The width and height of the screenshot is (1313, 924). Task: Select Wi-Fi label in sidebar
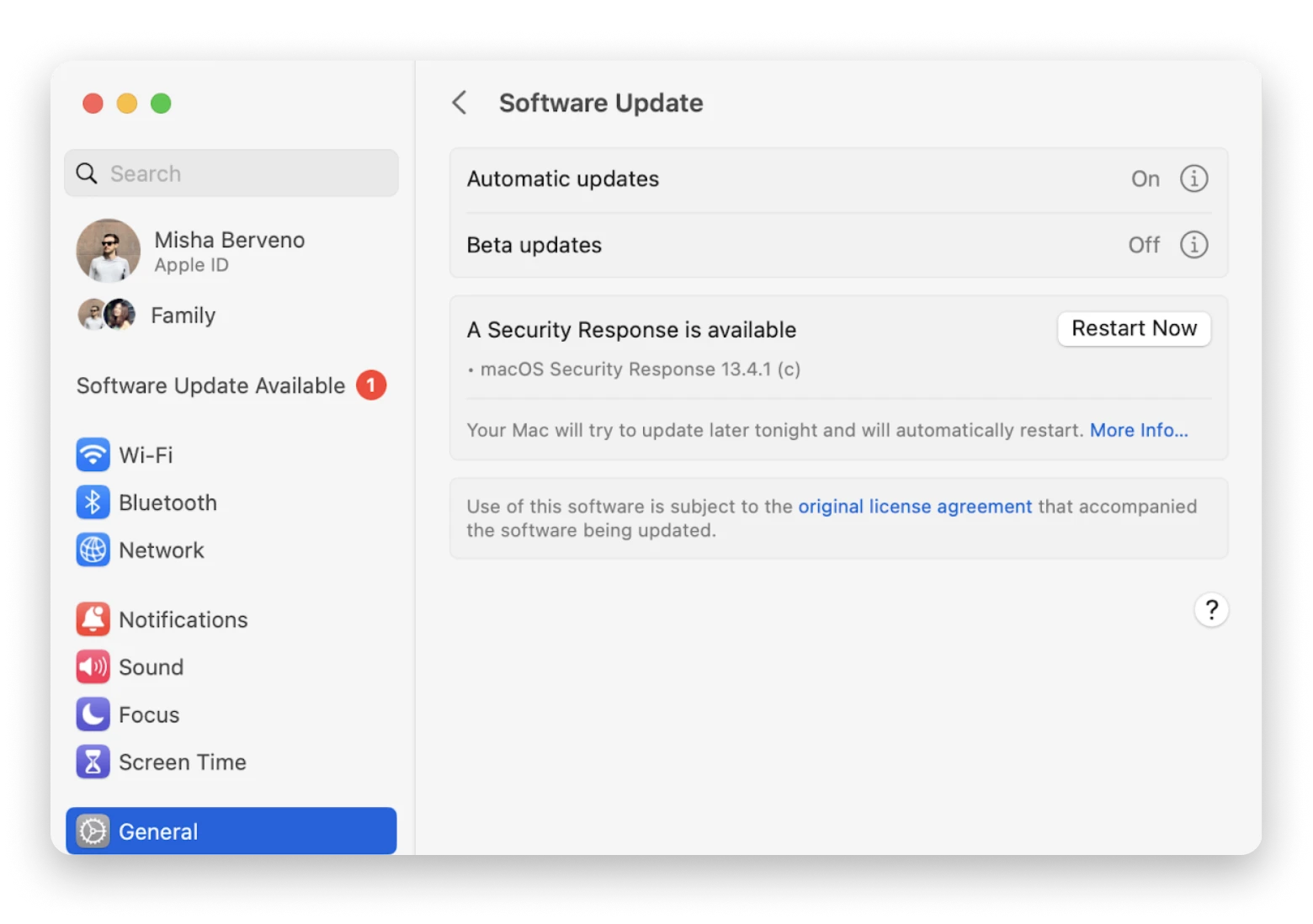[x=146, y=455]
